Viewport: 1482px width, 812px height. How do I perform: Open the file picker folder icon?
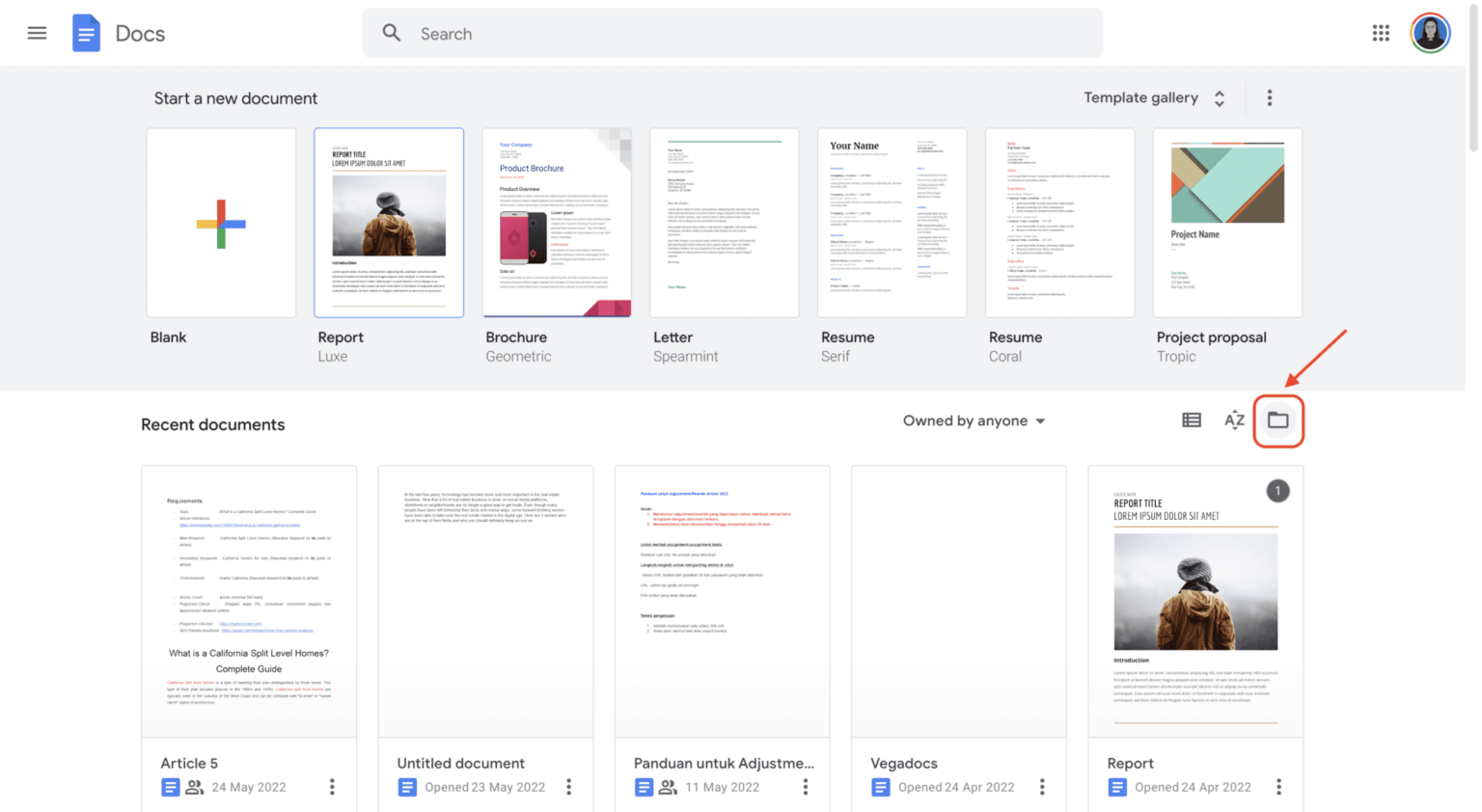point(1278,420)
